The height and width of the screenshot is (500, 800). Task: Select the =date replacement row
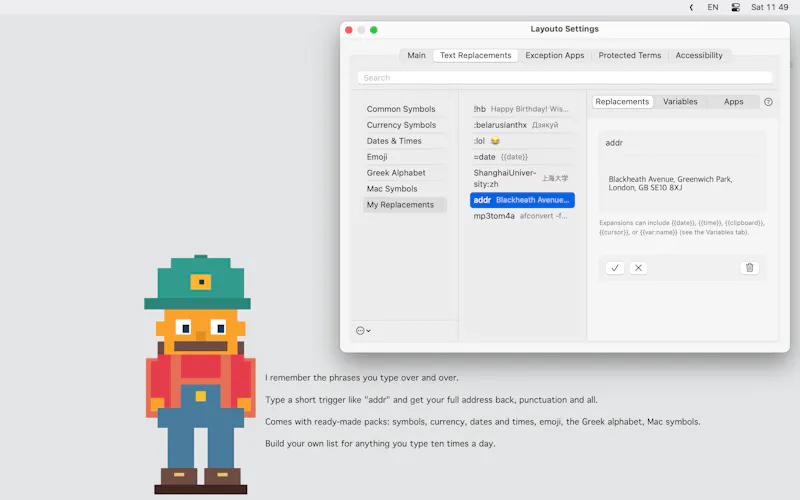tap(522, 157)
